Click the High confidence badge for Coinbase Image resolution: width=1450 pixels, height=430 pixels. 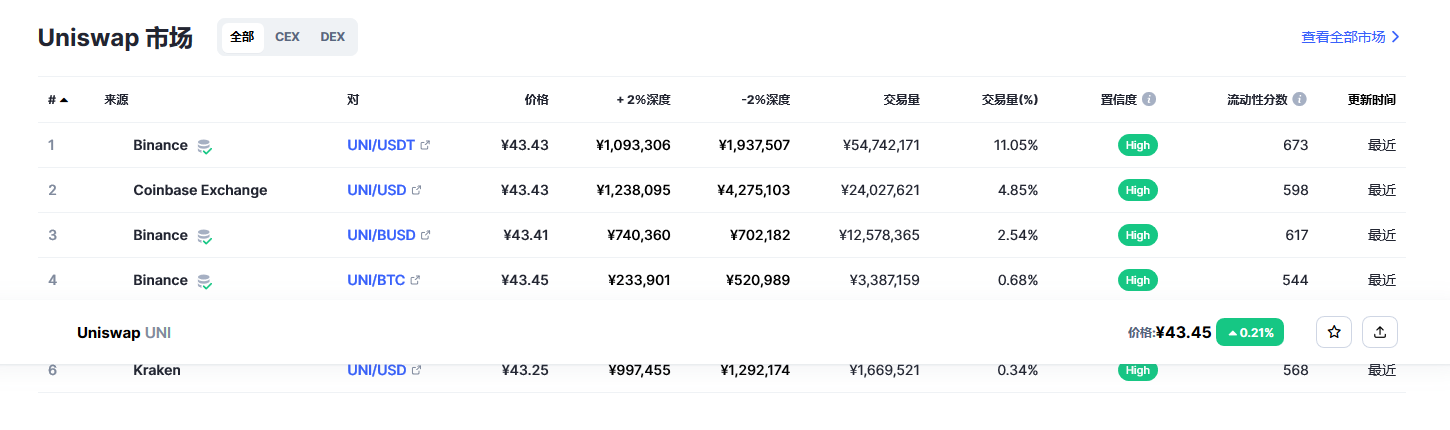tap(1138, 190)
